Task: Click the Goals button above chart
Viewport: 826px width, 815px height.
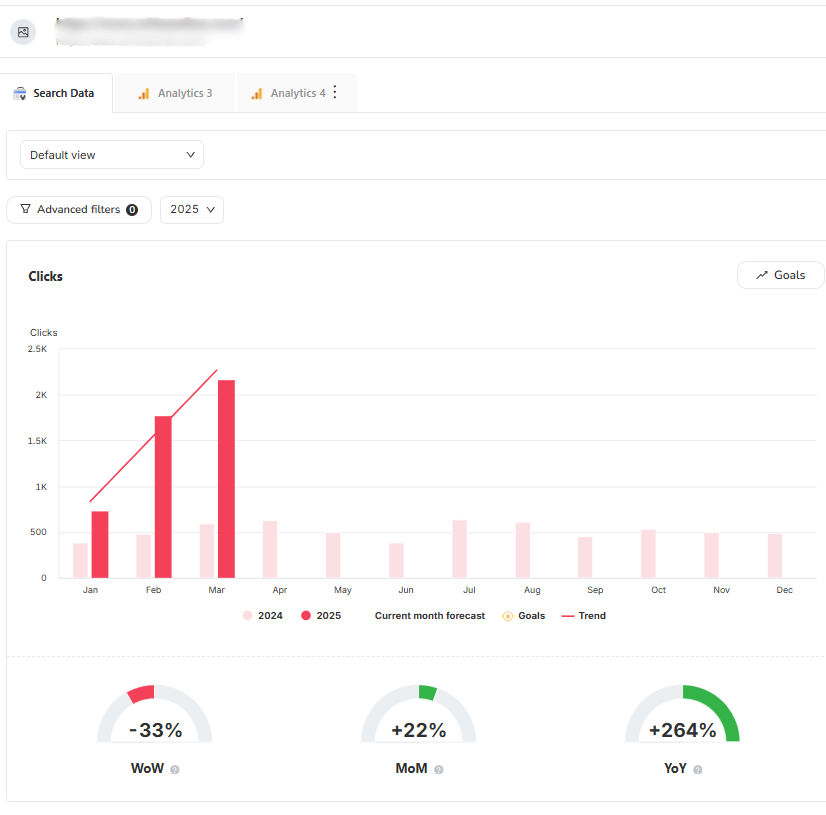Action: (780, 275)
